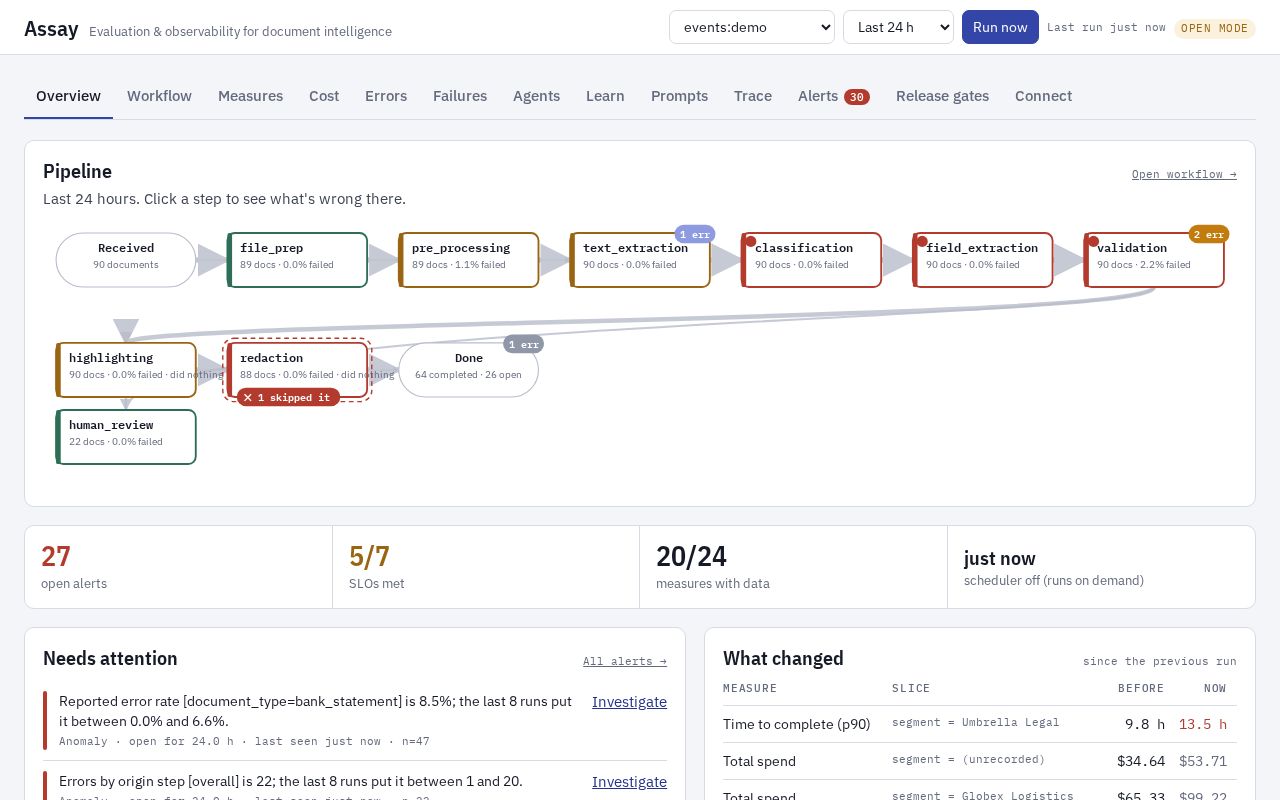Switch to the Agents tab

click(536, 96)
